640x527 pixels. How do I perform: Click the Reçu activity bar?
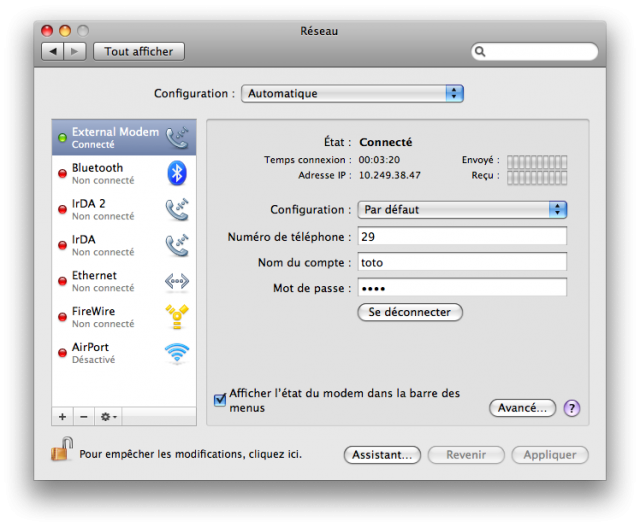point(537,178)
